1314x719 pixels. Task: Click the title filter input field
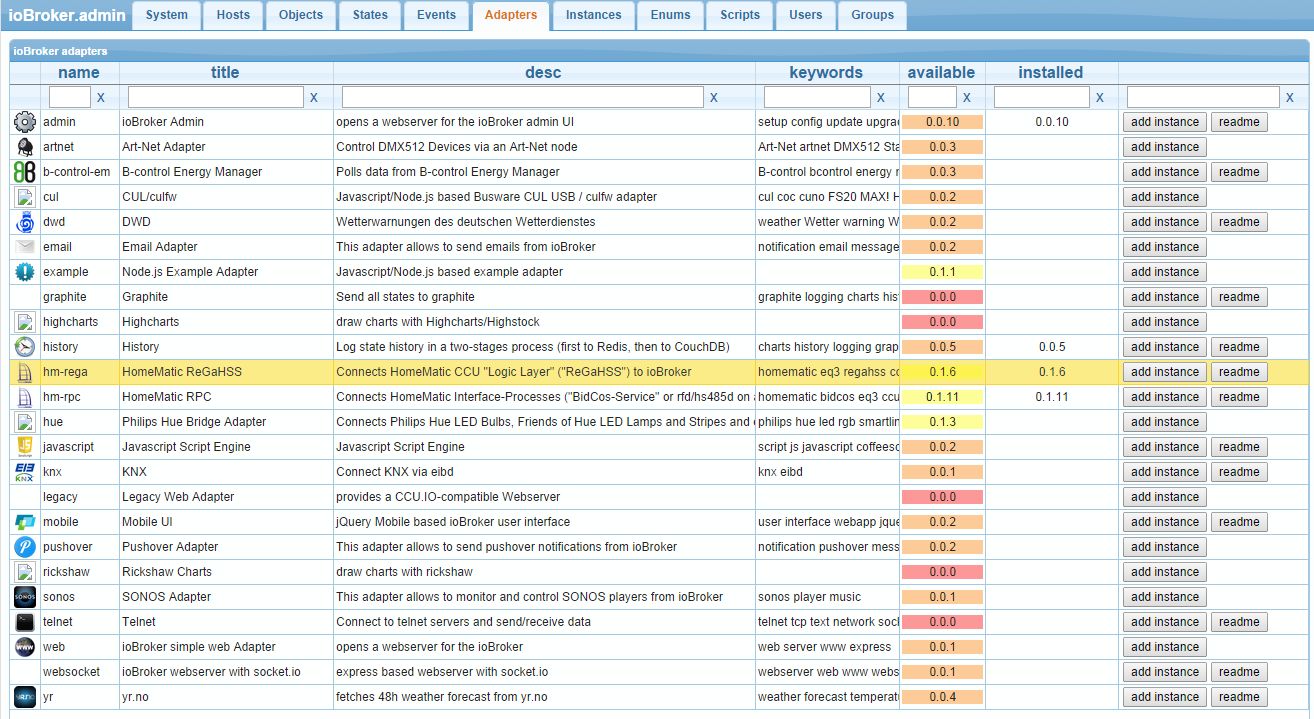216,97
